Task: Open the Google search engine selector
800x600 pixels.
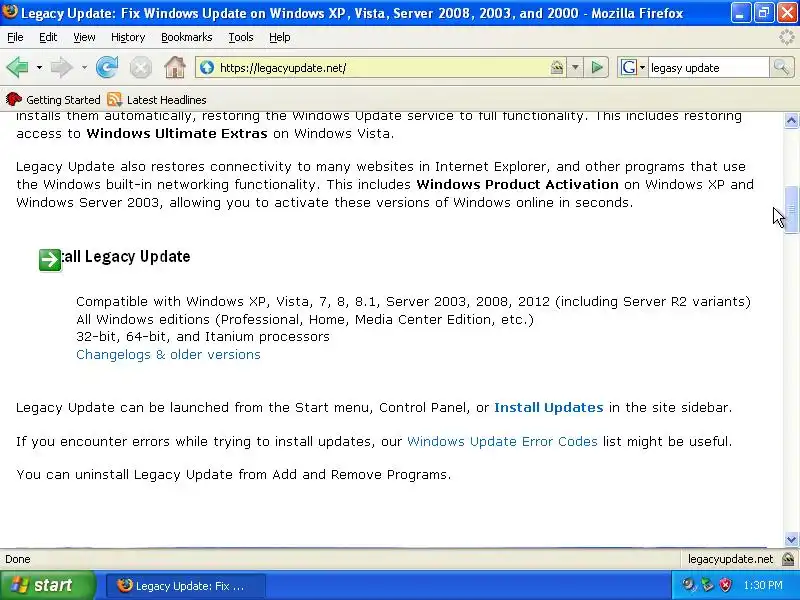Action: pyautogui.click(x=633, y=67)
